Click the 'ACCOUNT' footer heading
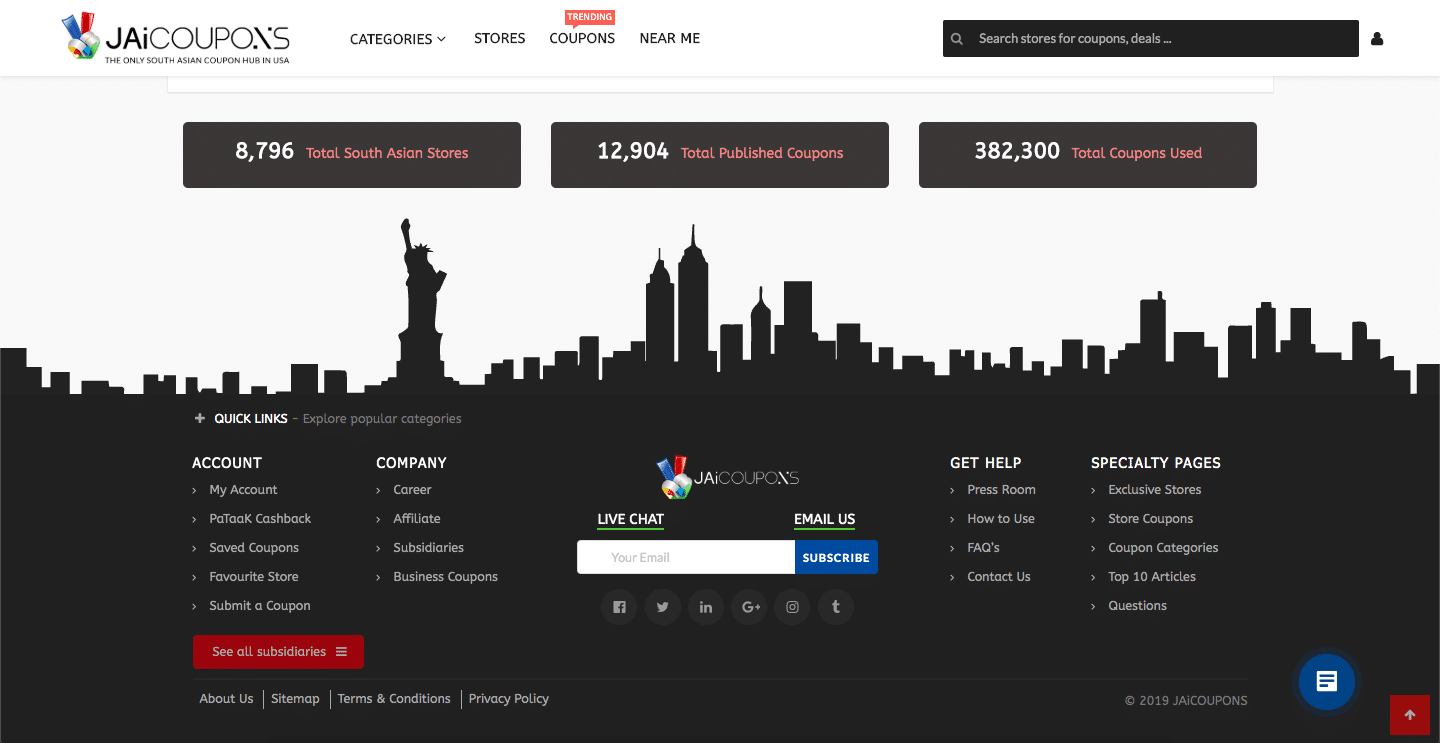 point(227,463)
